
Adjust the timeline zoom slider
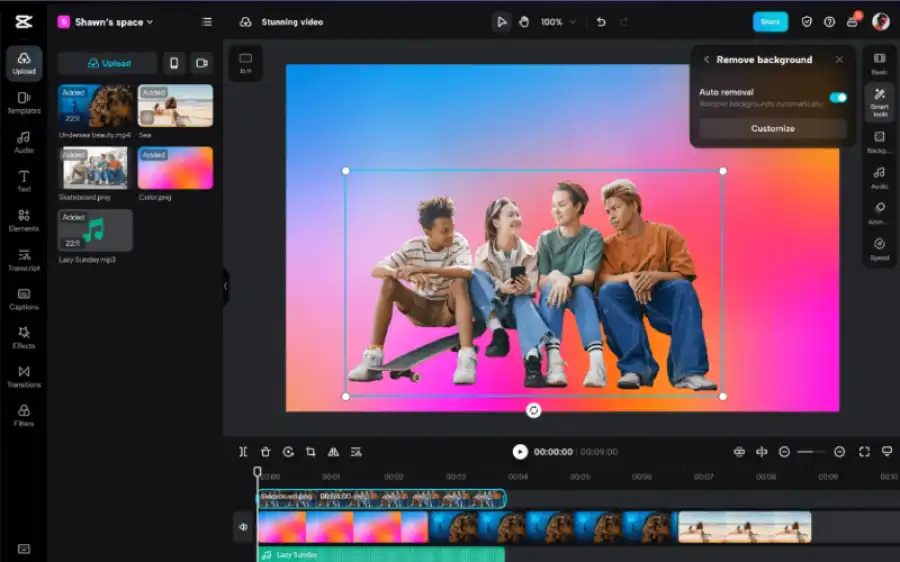[811, 452]
